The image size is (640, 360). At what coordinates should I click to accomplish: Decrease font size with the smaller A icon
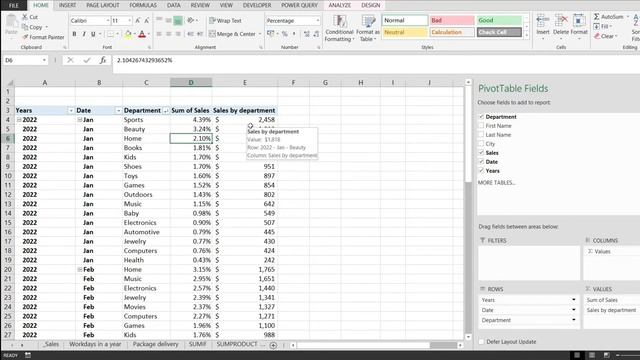[147, 20]
